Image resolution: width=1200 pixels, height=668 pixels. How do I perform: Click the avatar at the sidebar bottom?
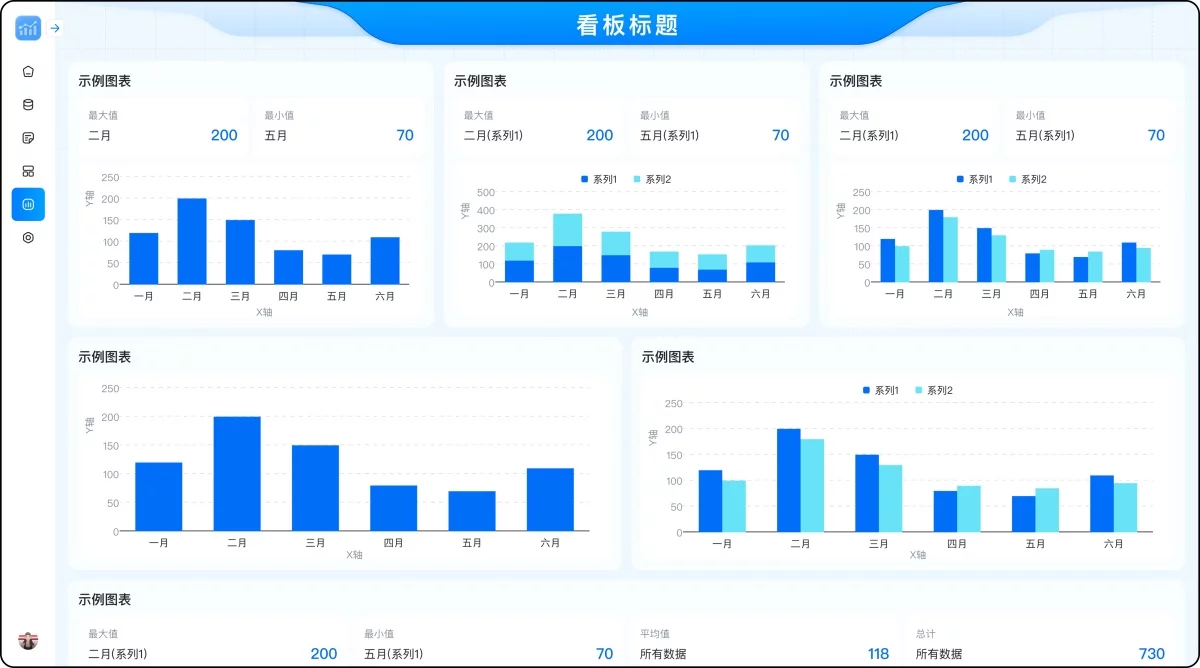click(x=29, y=641)
